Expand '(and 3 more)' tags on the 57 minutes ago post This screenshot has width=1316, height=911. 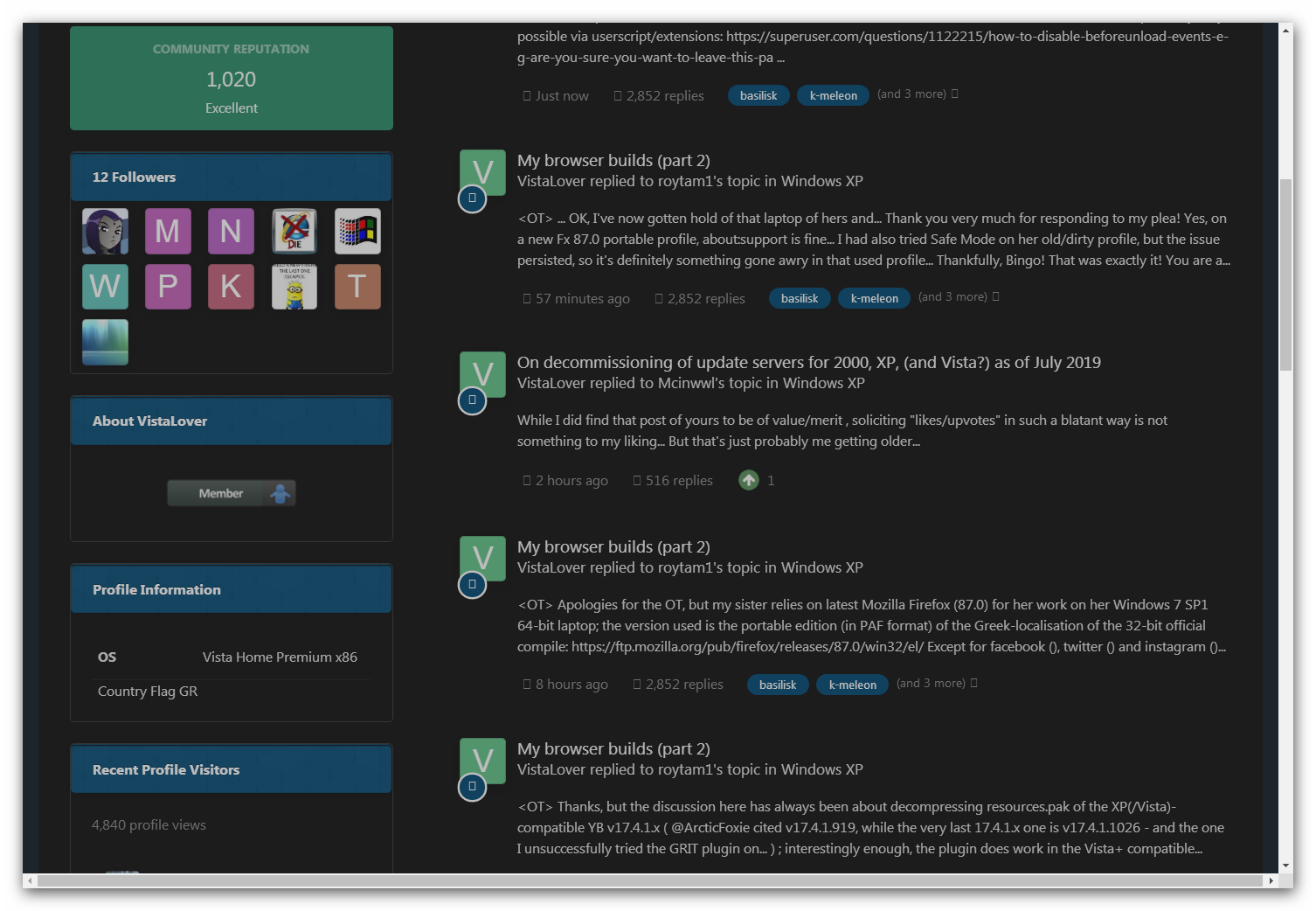959,297
